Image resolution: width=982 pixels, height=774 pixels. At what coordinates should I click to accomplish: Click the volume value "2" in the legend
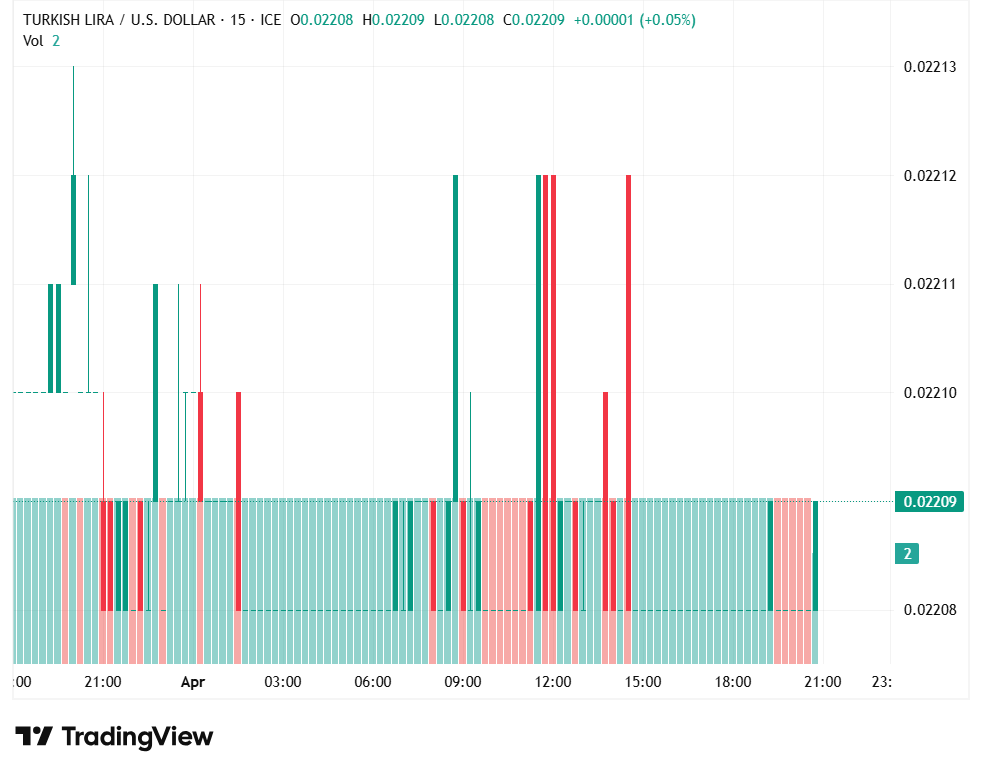[55, 41]
